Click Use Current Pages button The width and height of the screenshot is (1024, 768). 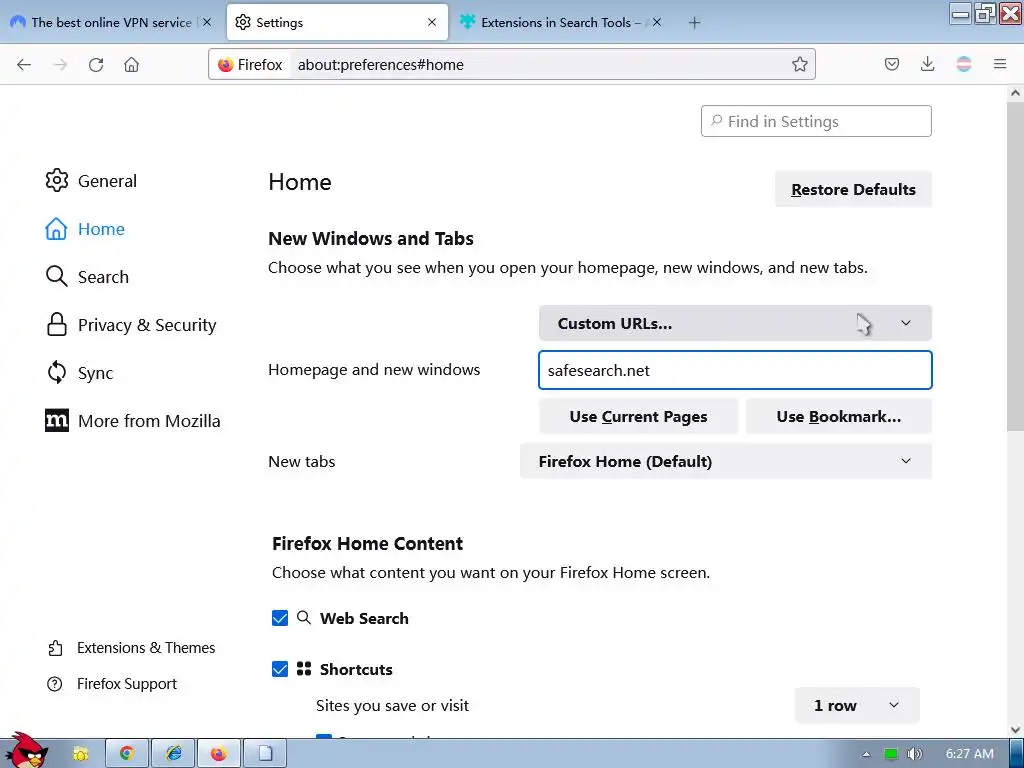click(638, 417)
